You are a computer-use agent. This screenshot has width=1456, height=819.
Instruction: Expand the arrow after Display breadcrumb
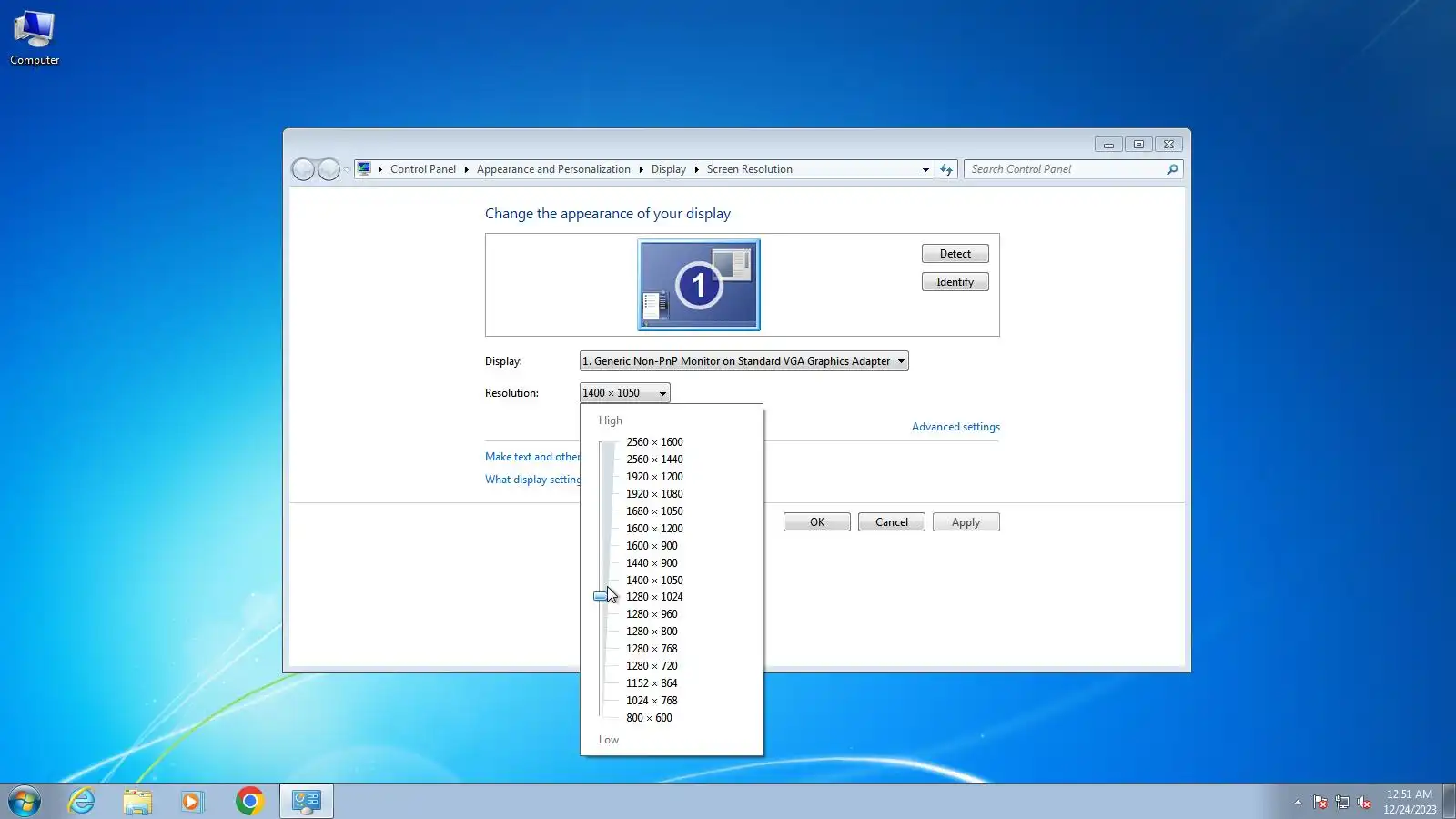696,169
